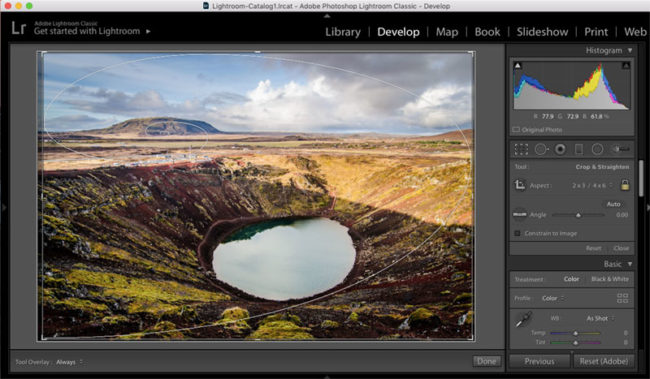Click the Lr logo identity plate

[19, 28]
